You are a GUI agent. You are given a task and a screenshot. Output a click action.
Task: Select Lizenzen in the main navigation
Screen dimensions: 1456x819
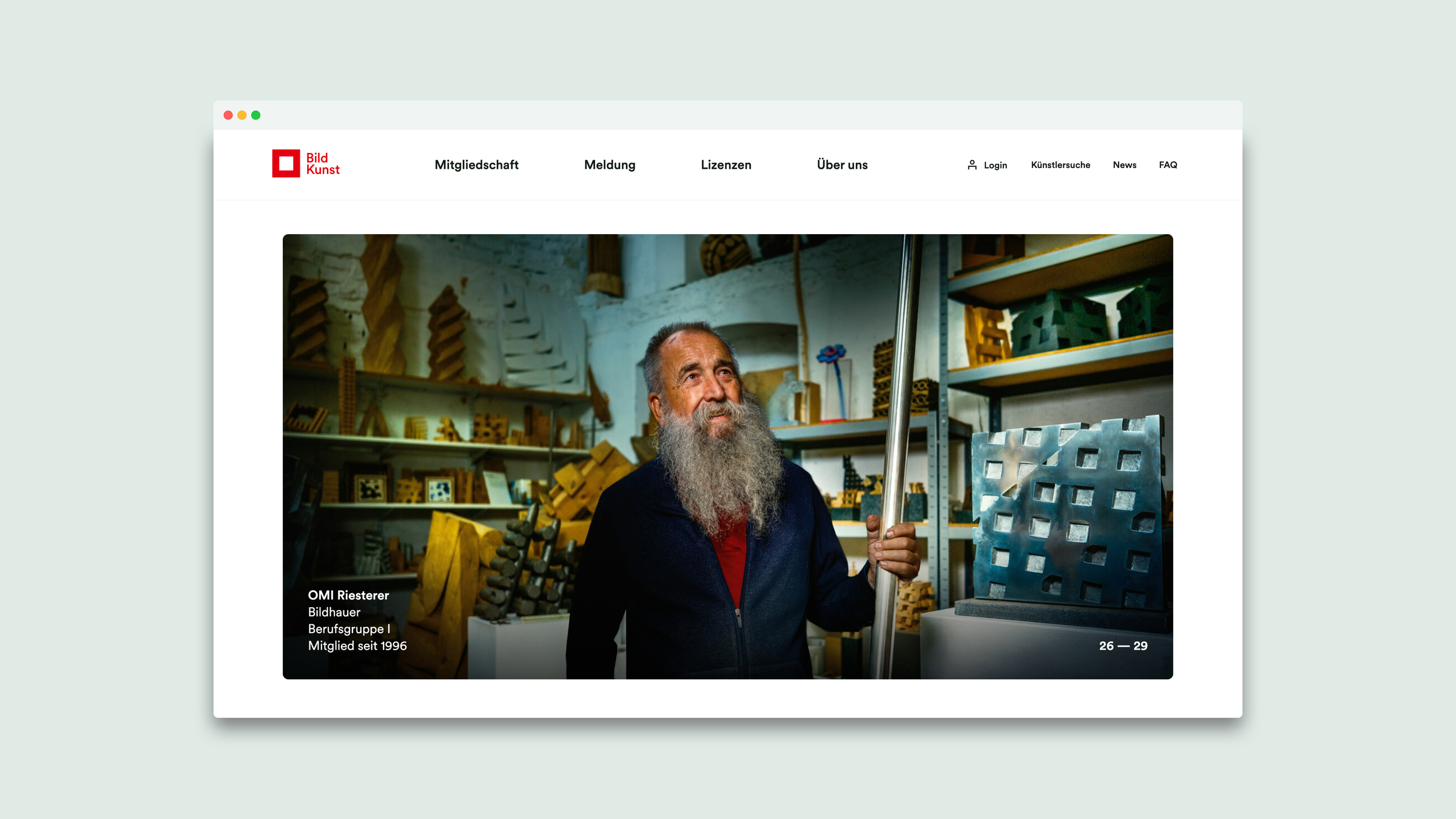pos(726,165)
